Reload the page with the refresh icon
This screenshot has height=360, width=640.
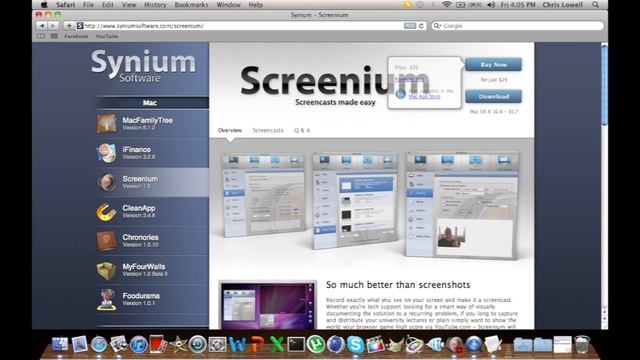pos(421,26)
